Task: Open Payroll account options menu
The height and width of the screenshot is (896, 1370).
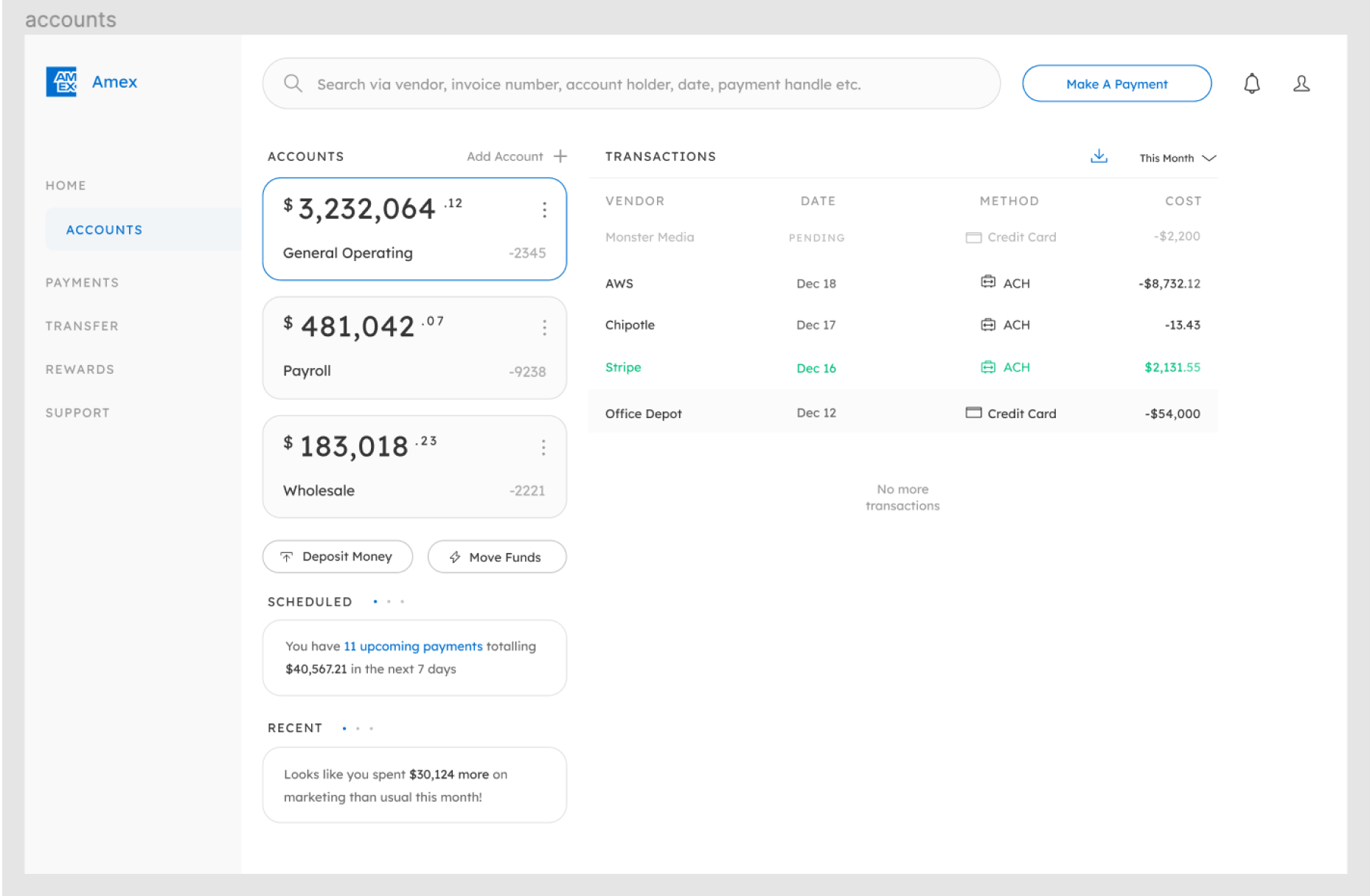Action: (544, 328)
